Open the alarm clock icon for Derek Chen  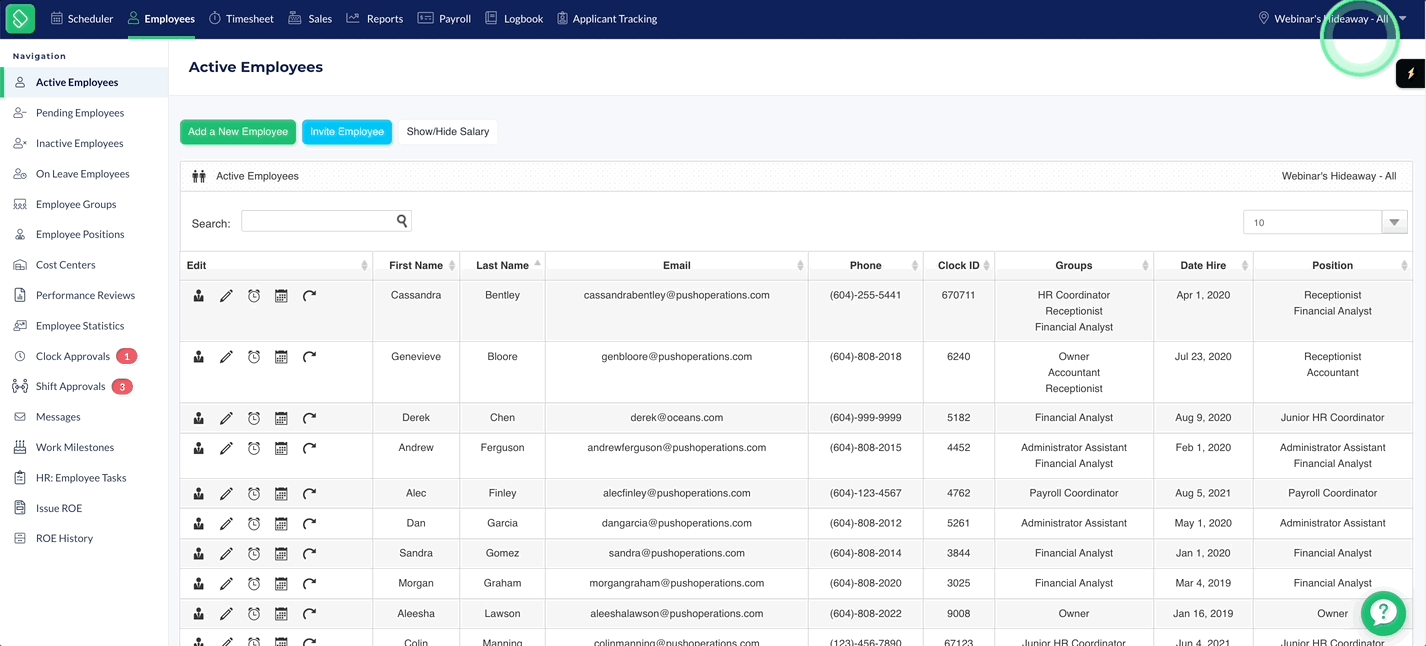click(254, 418)
